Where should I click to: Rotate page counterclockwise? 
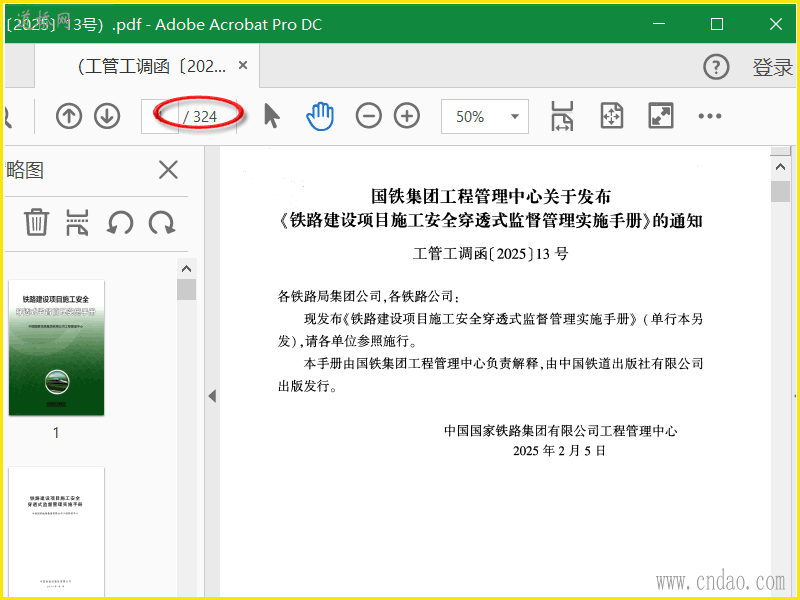[x=120, y=223]
